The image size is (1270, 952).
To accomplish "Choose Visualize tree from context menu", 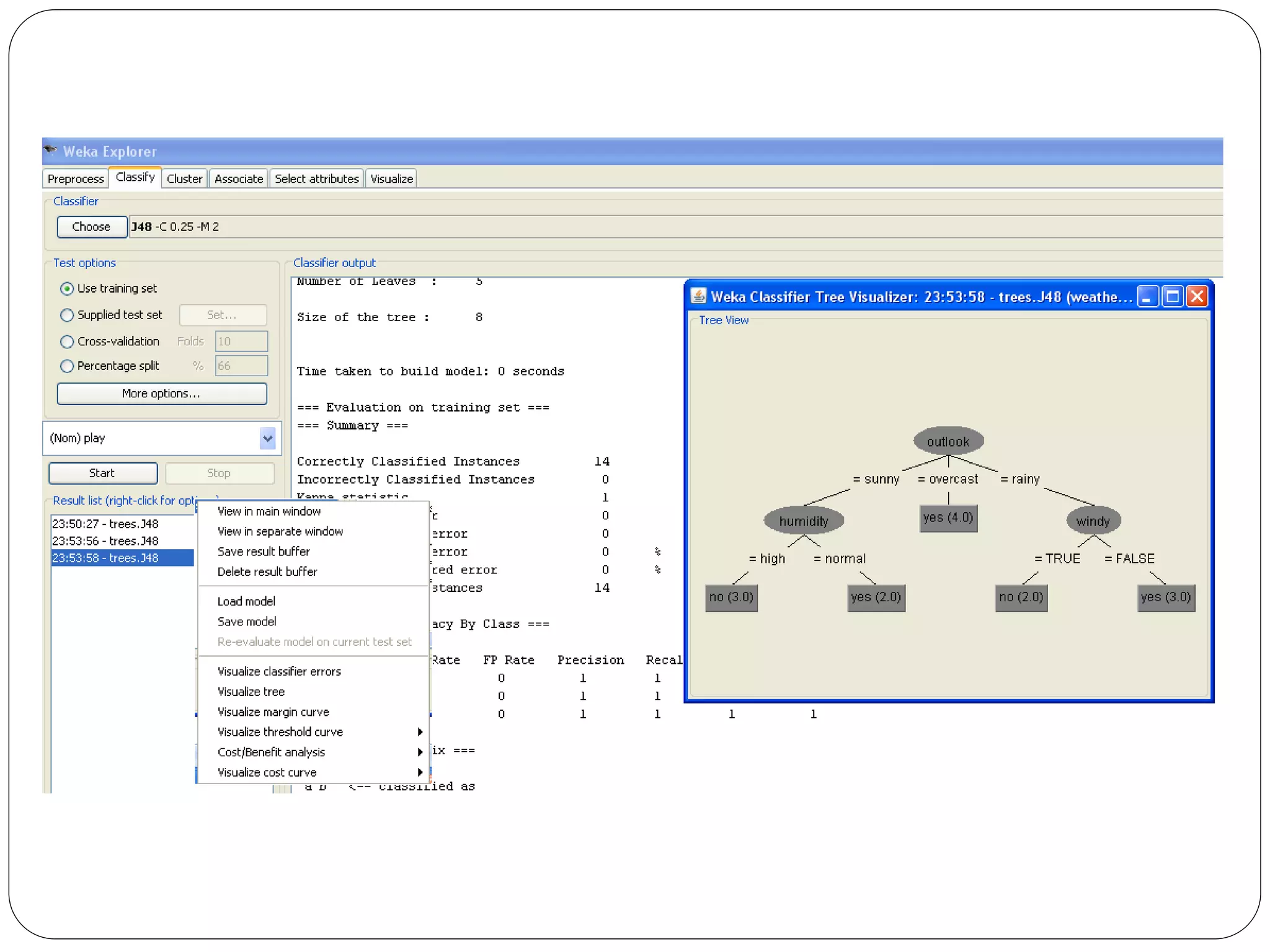I will [x=251, y=692].
